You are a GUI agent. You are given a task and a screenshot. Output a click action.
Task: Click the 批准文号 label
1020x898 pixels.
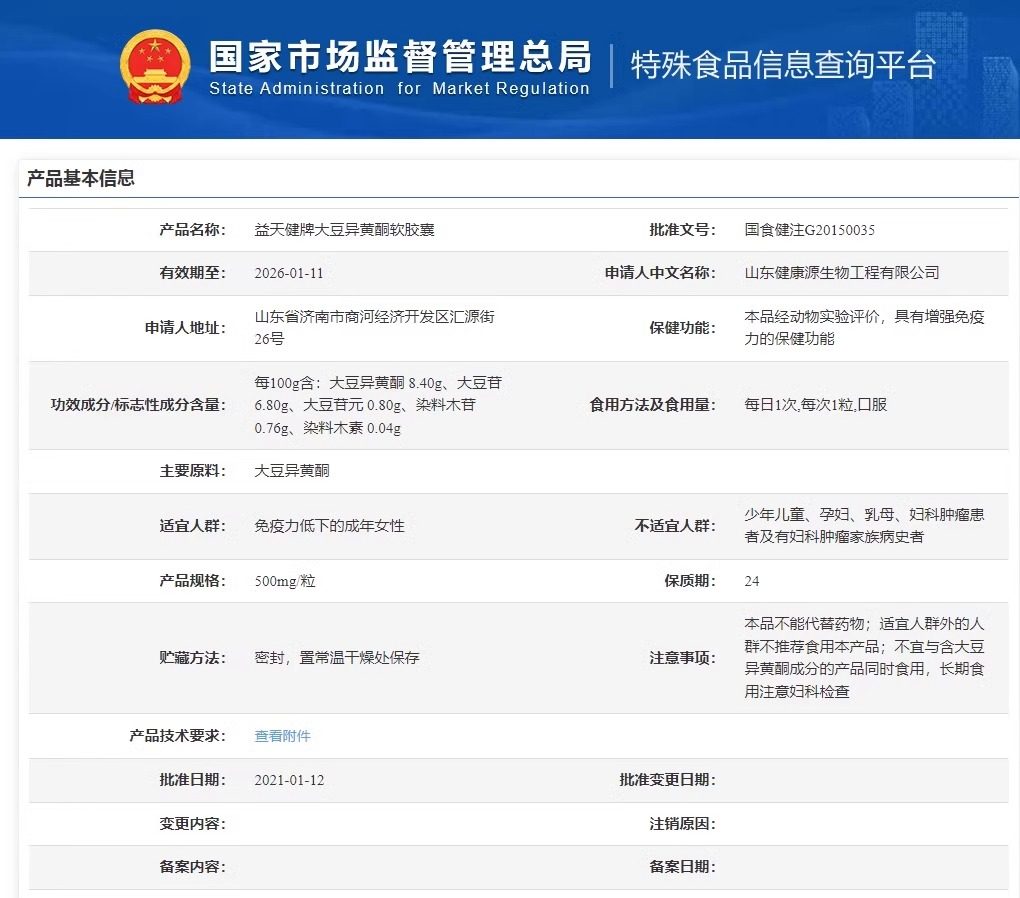pos(682,230)
